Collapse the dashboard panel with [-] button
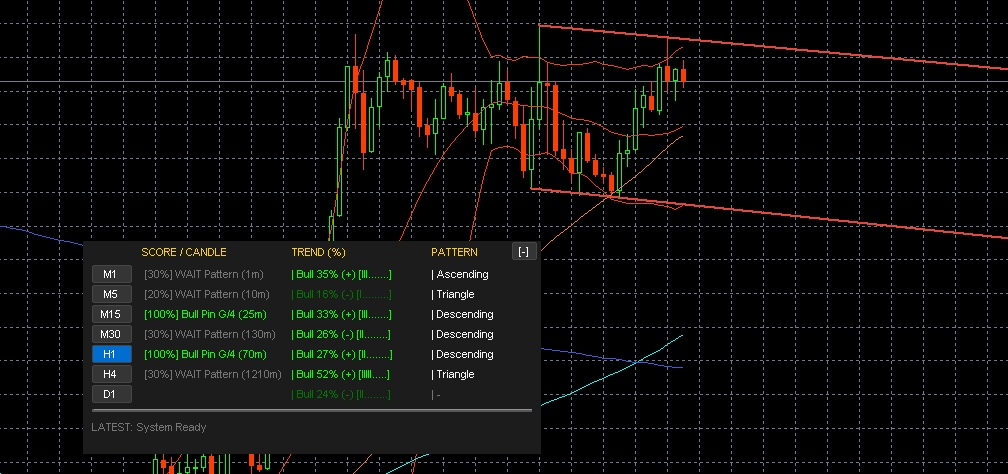This screenshot has height=474, width=1008. point(523,252)
